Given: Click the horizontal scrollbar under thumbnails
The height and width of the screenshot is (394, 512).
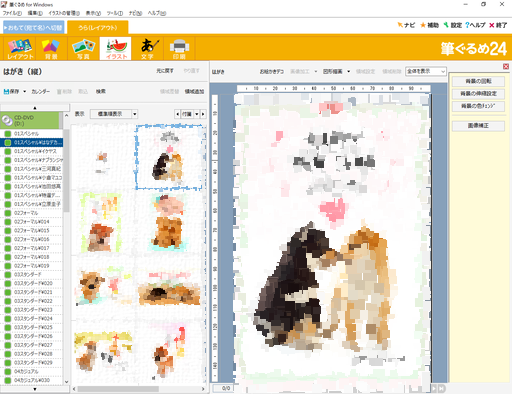Looking at the screenshot, I should pos(118,389).
